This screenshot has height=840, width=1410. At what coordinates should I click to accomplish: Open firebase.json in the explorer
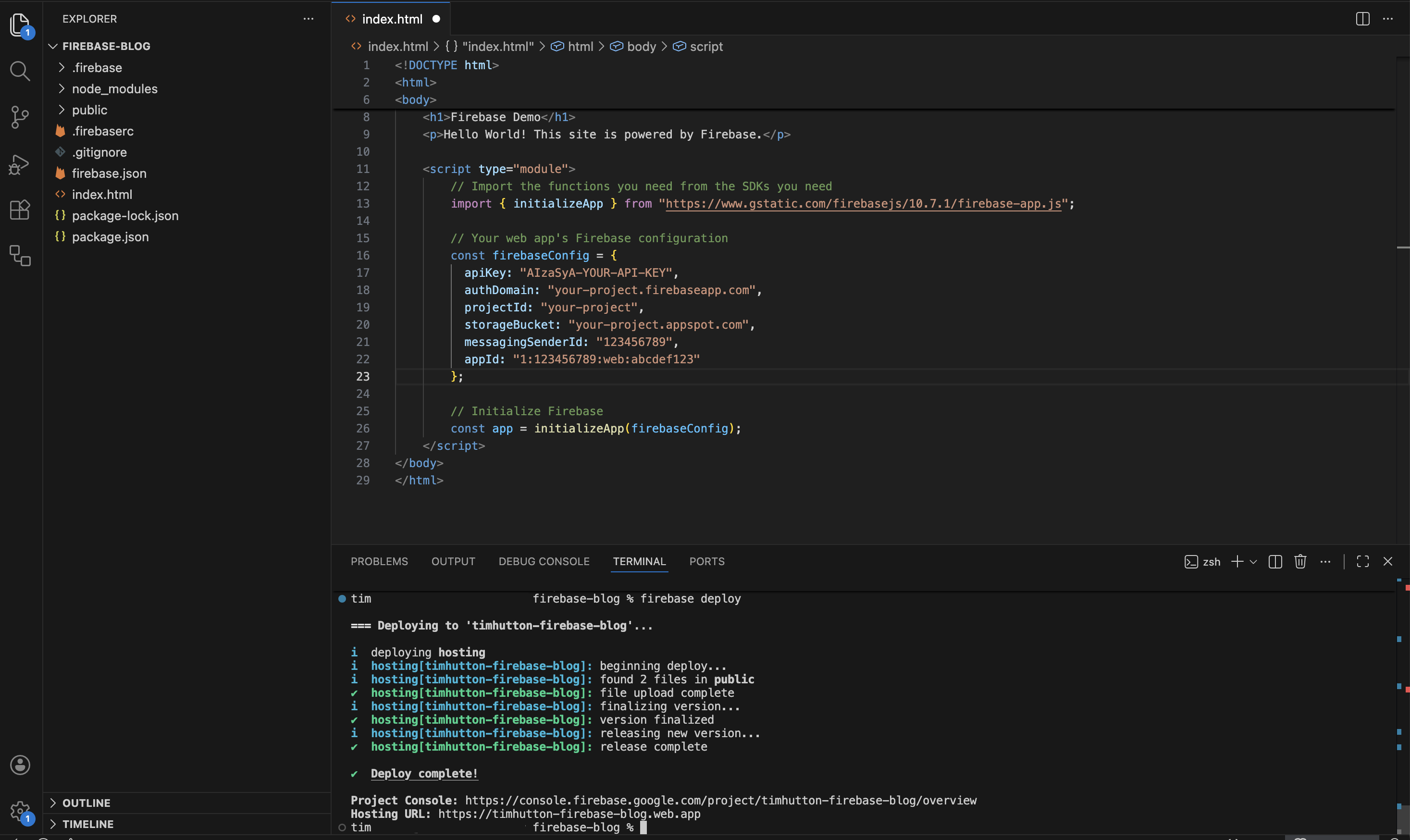coord(187,173)
